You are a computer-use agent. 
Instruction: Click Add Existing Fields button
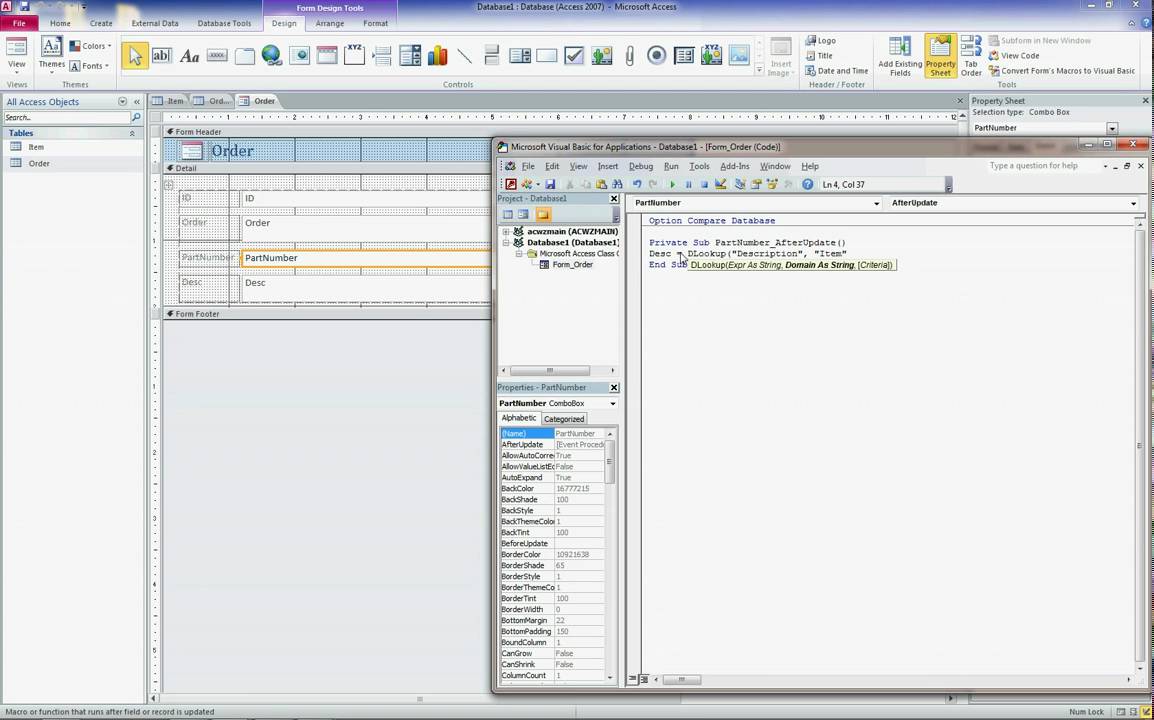pyautogui.click(x=900, y=56)
